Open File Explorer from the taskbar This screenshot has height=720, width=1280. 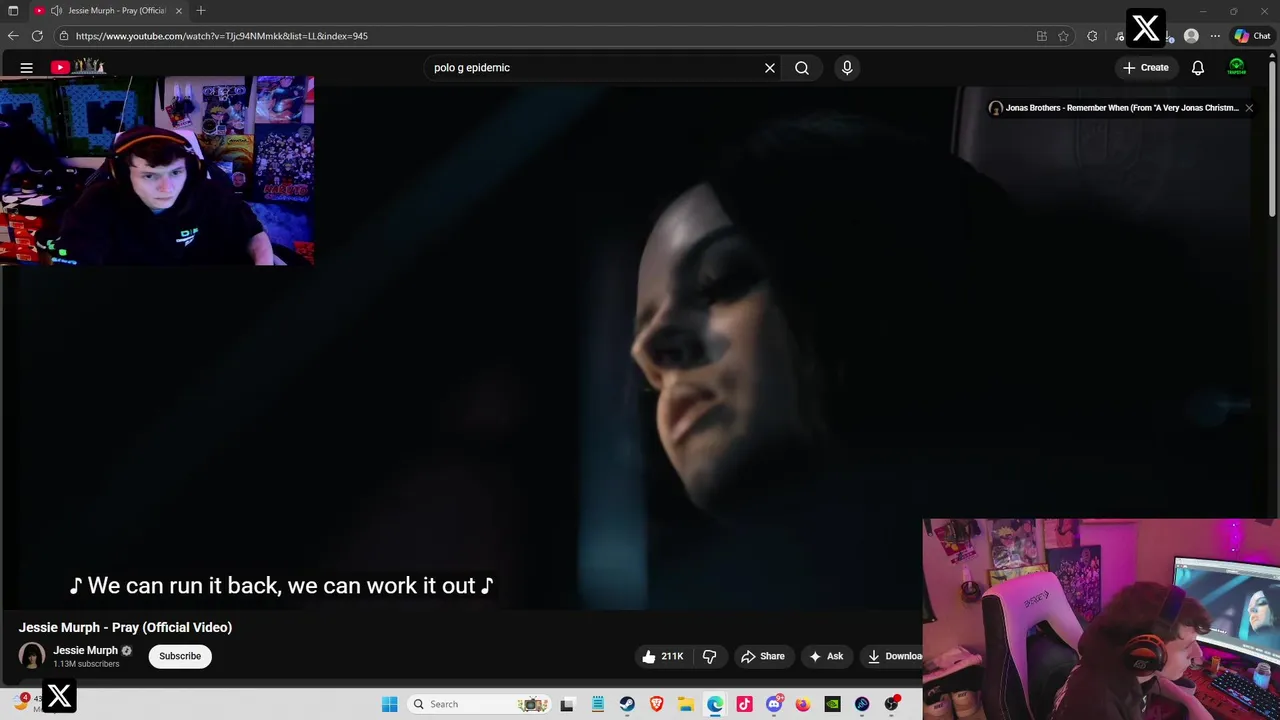(685, 704)
